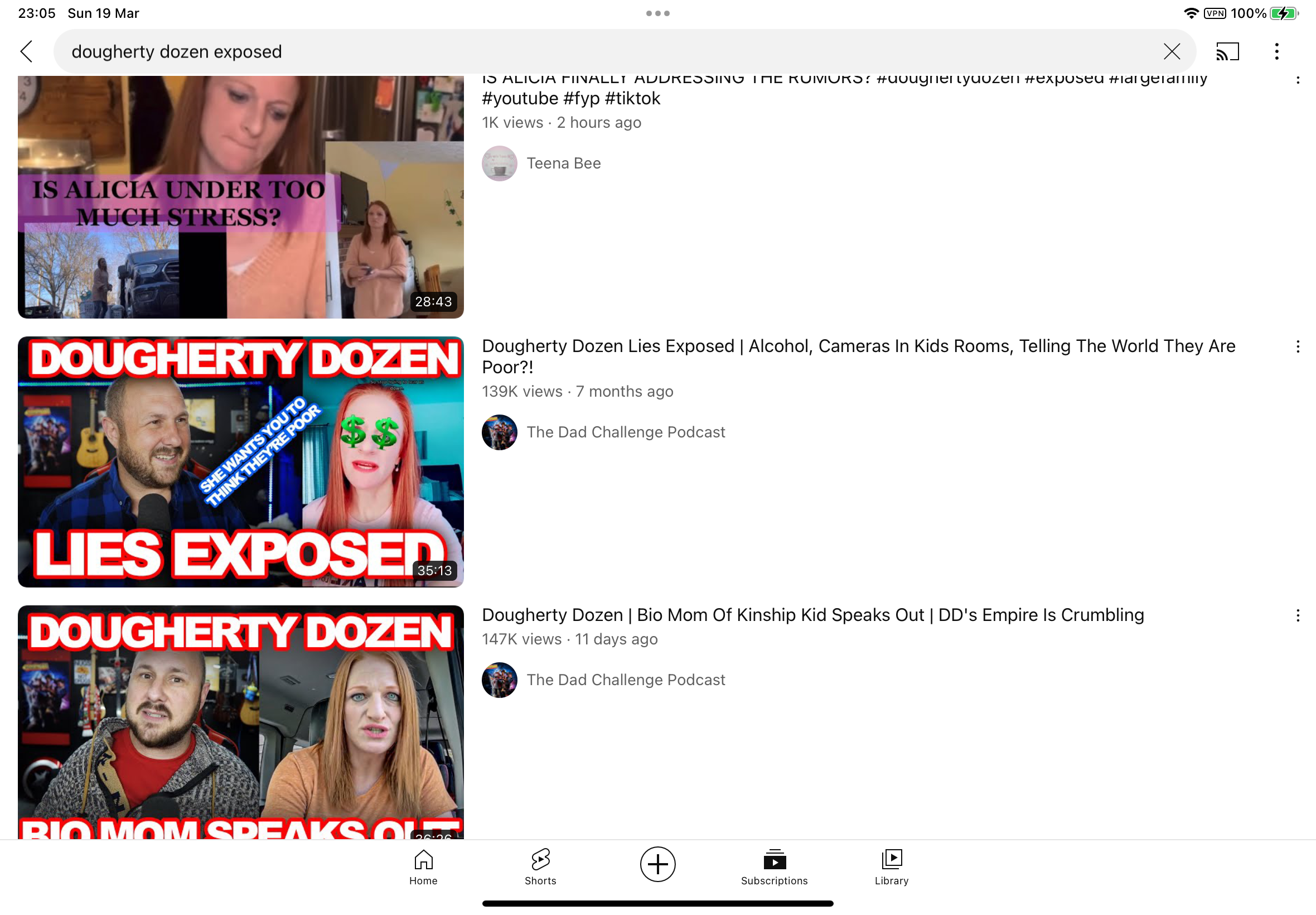1316x915 pixels.
Task: Click the search field 'dougherty dozen exposed'
Action: [625, 51]
